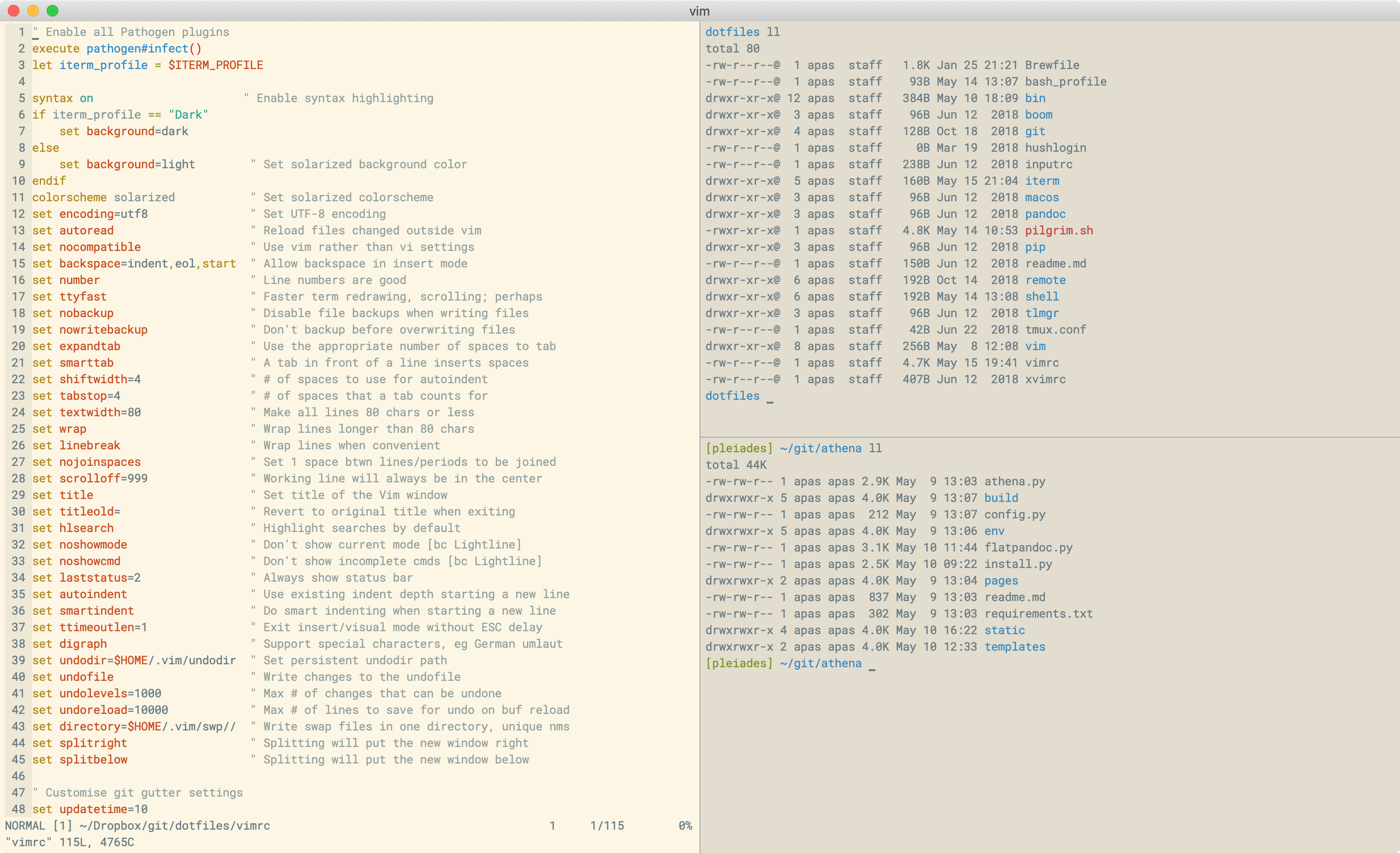Click 'set noshowmode' line

click(79, 544)
